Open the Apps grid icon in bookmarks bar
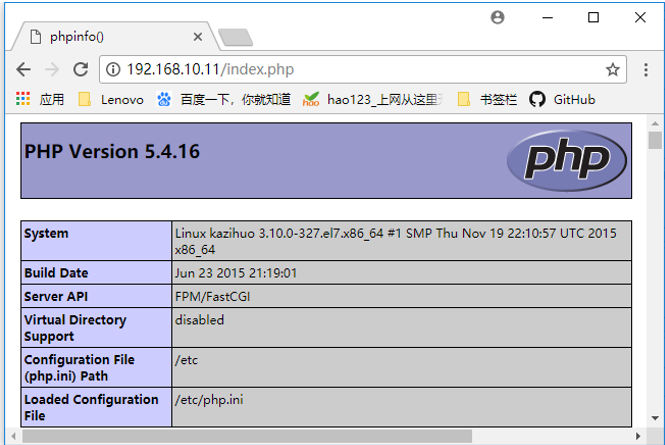Screen dimensions: 665x445 [23, 99]
